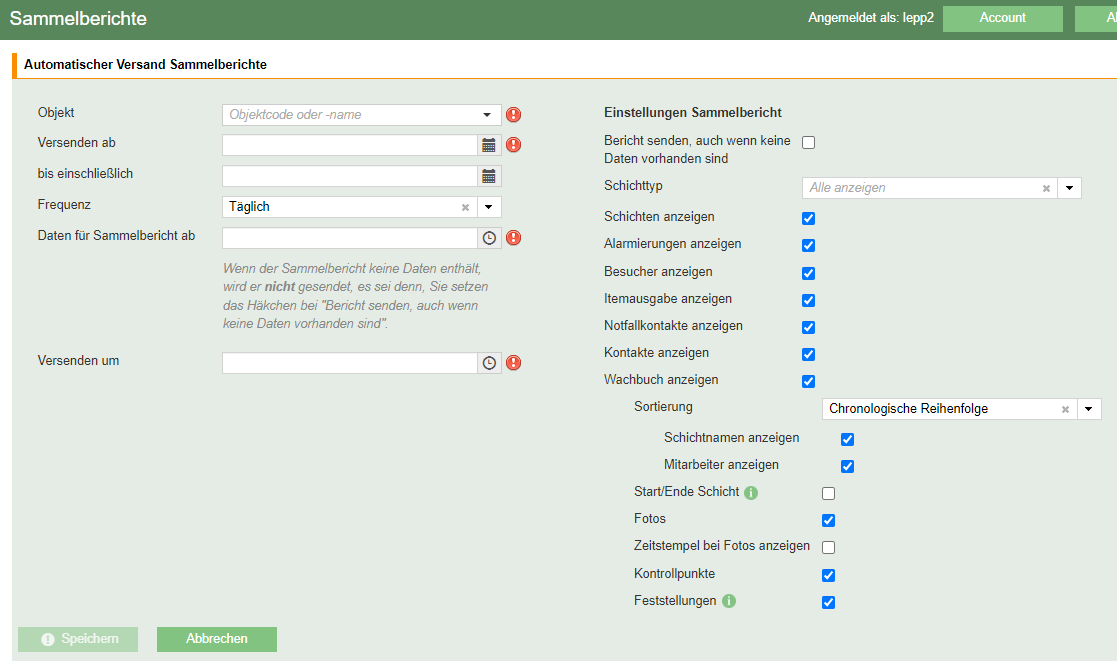1117x661 pixels.
Task: Click error icon beside Daten für Sammelbericht ab
Action: click(x=514, y=238)
